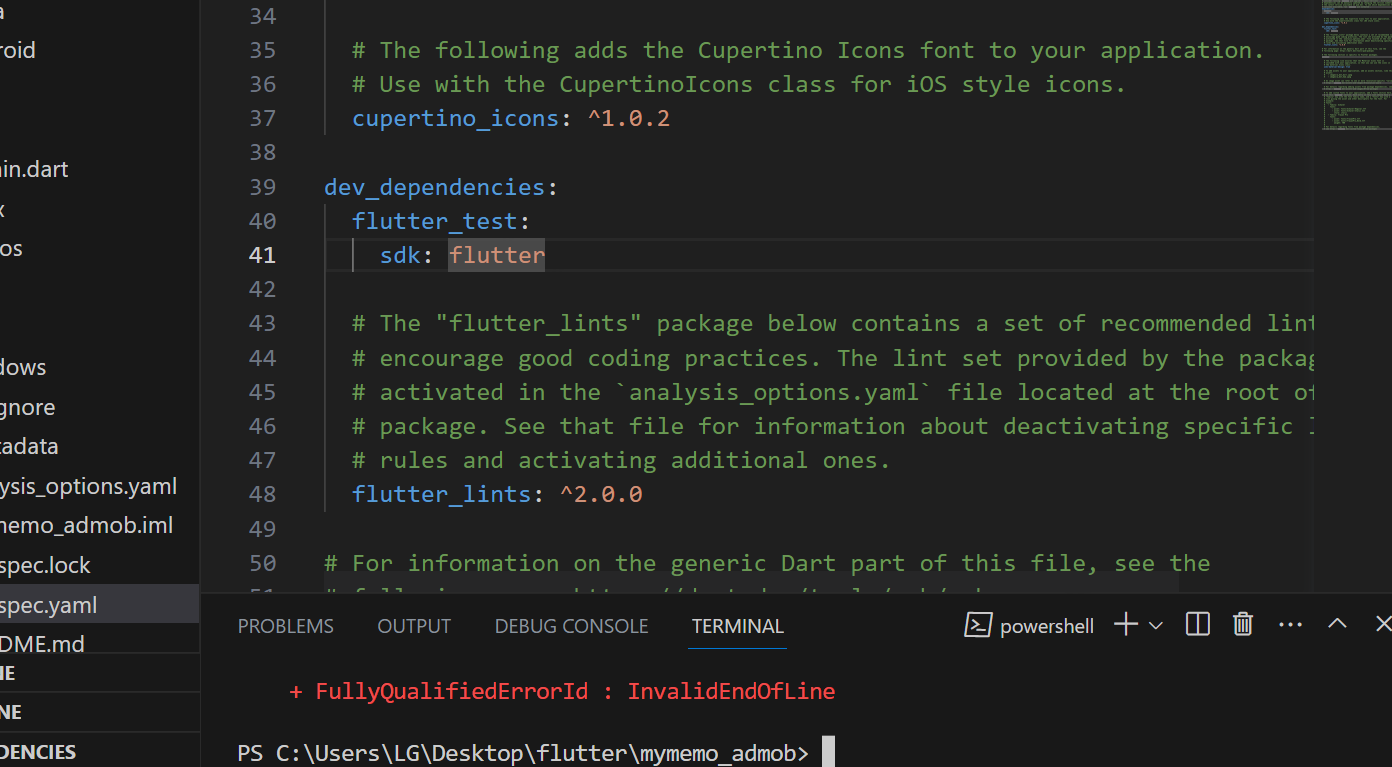Open the launch profile dropdown arrow
The width and height of the screenshot is (1392, 767).
[x=1156, y=626]
